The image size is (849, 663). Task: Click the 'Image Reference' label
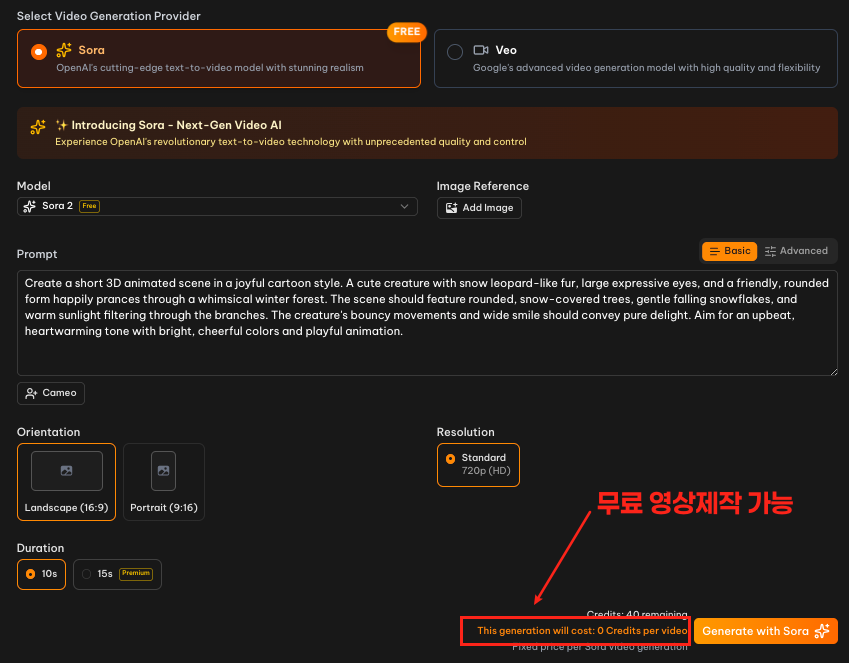[482, 186]
